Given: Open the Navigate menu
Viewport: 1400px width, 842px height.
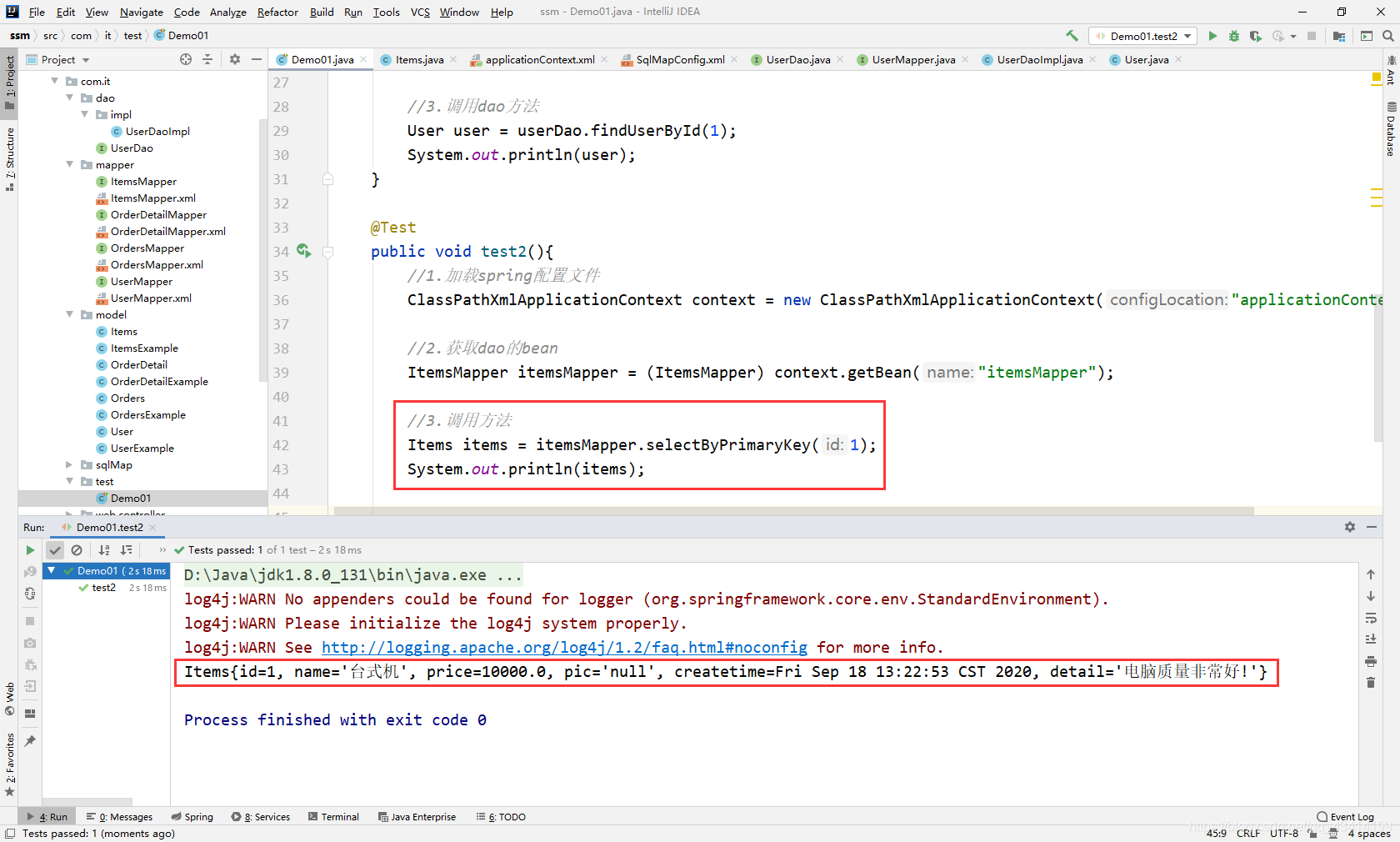Looking at the screenshot, I should pos(142,12).
